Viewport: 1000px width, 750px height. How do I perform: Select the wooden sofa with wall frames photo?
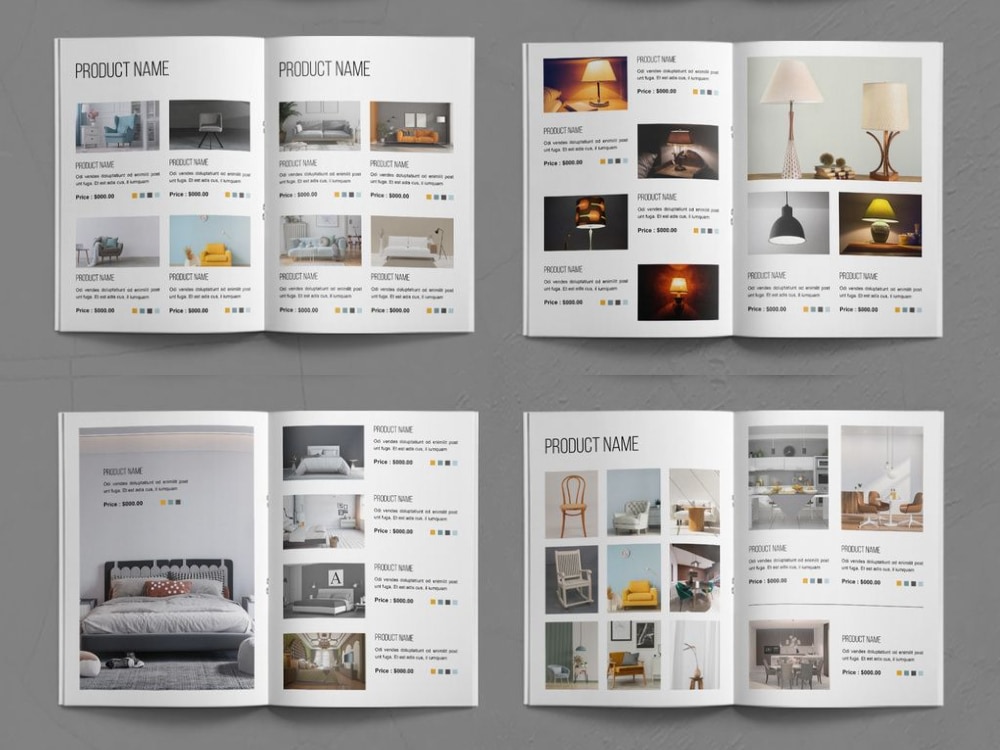tap(633, 655)
